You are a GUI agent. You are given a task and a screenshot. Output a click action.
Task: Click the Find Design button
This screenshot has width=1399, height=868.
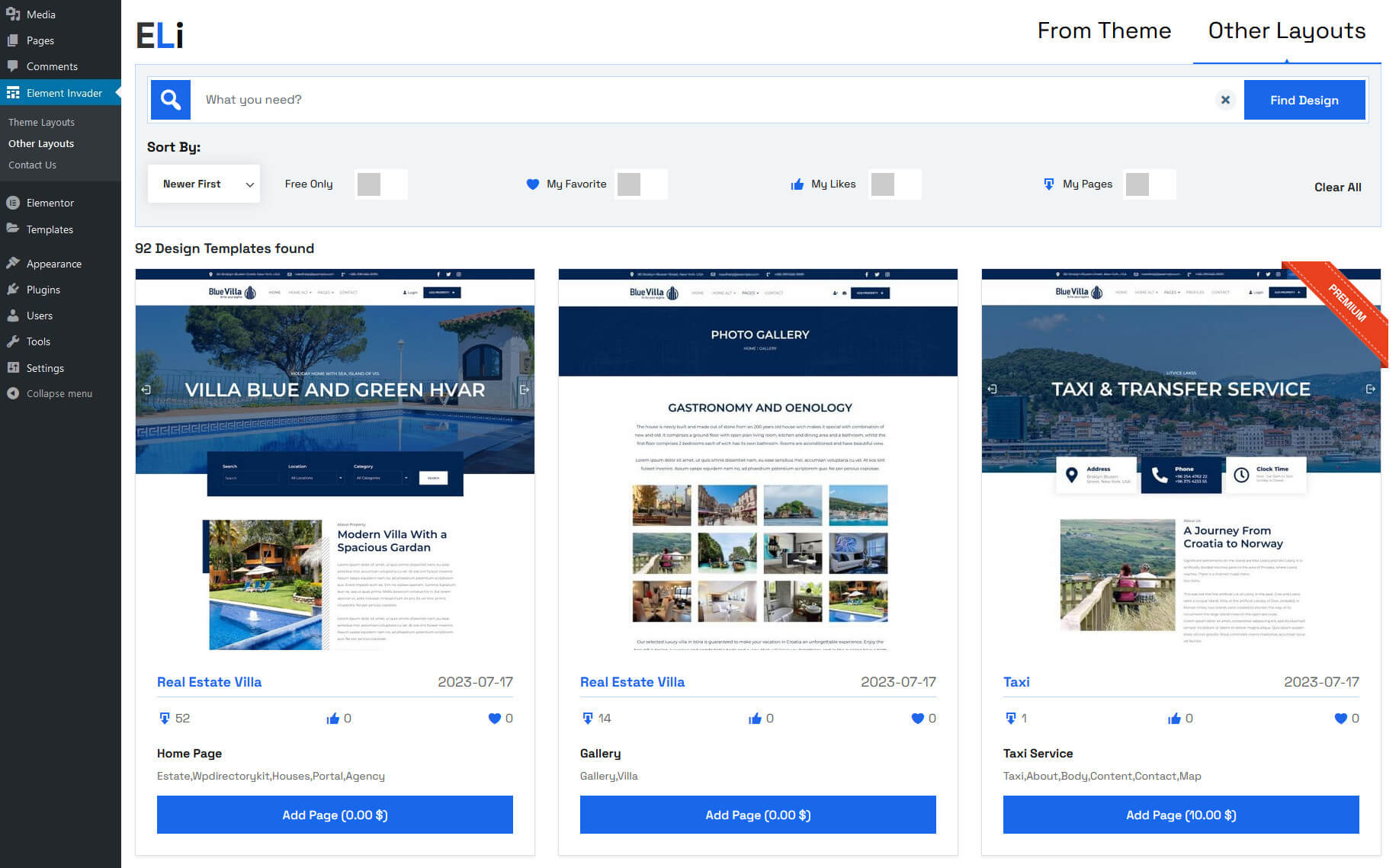pos(1304,100)
